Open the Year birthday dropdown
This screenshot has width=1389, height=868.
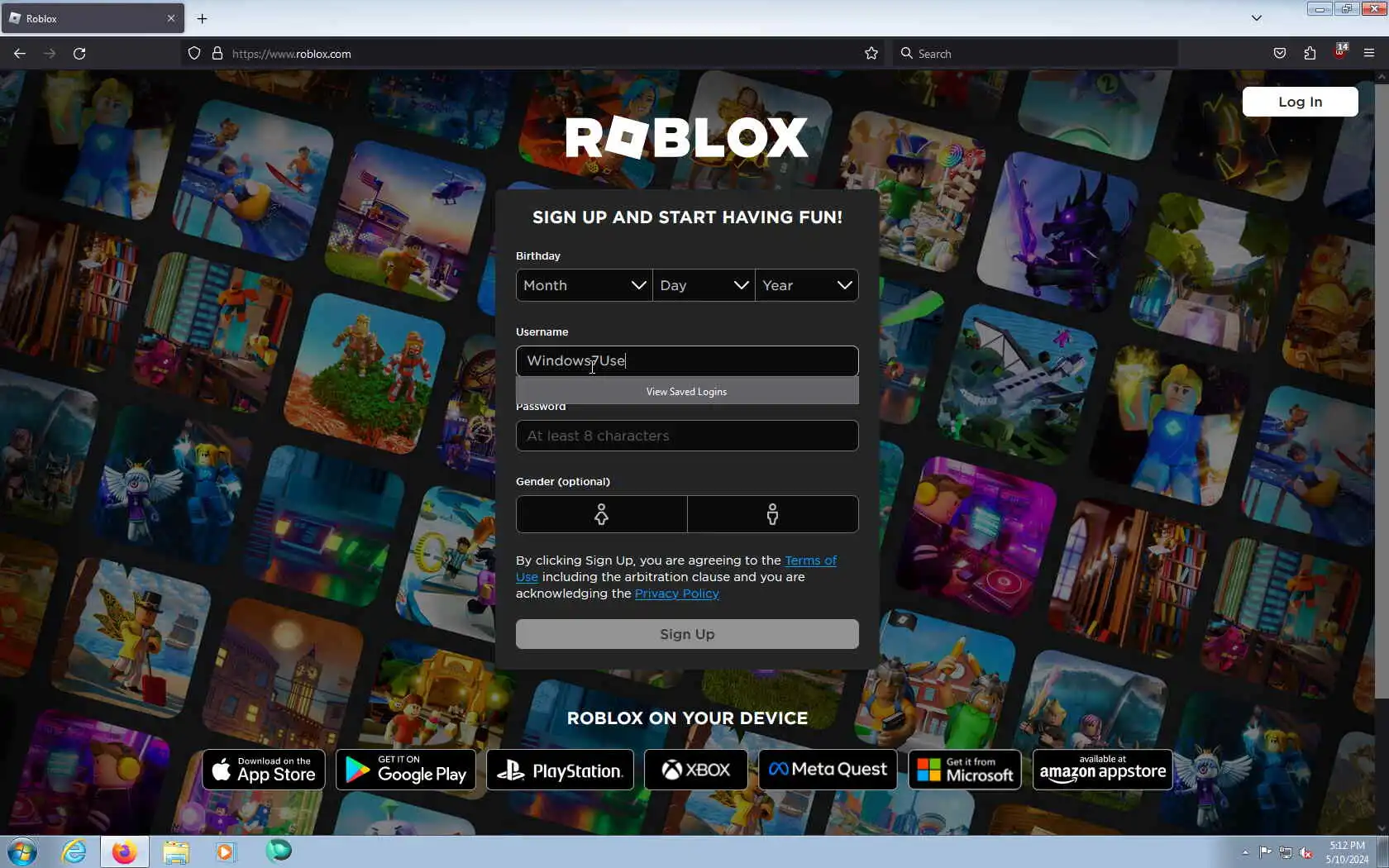tap(807, 285)
